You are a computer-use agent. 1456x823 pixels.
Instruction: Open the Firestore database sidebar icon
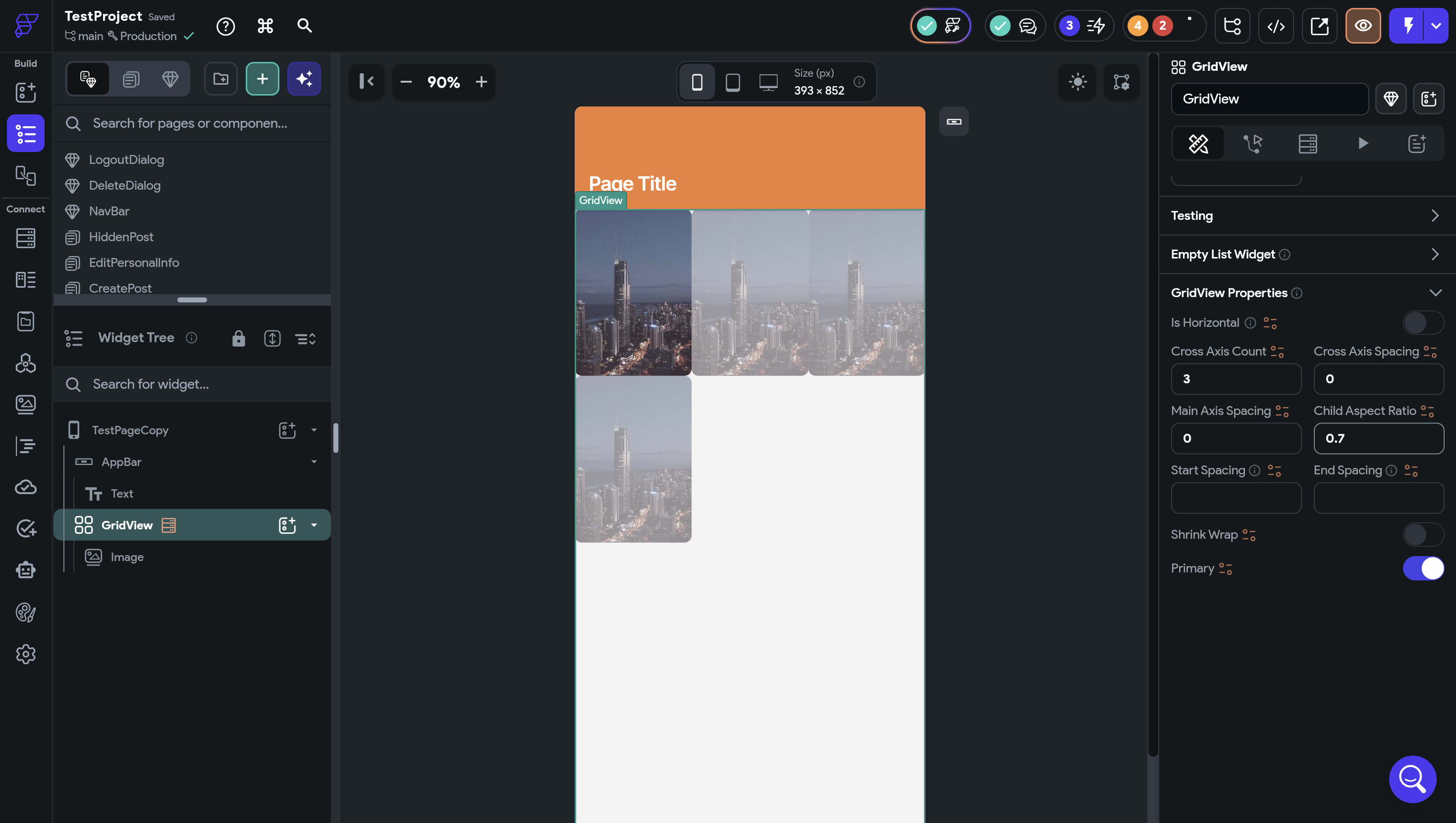(25, 238)
